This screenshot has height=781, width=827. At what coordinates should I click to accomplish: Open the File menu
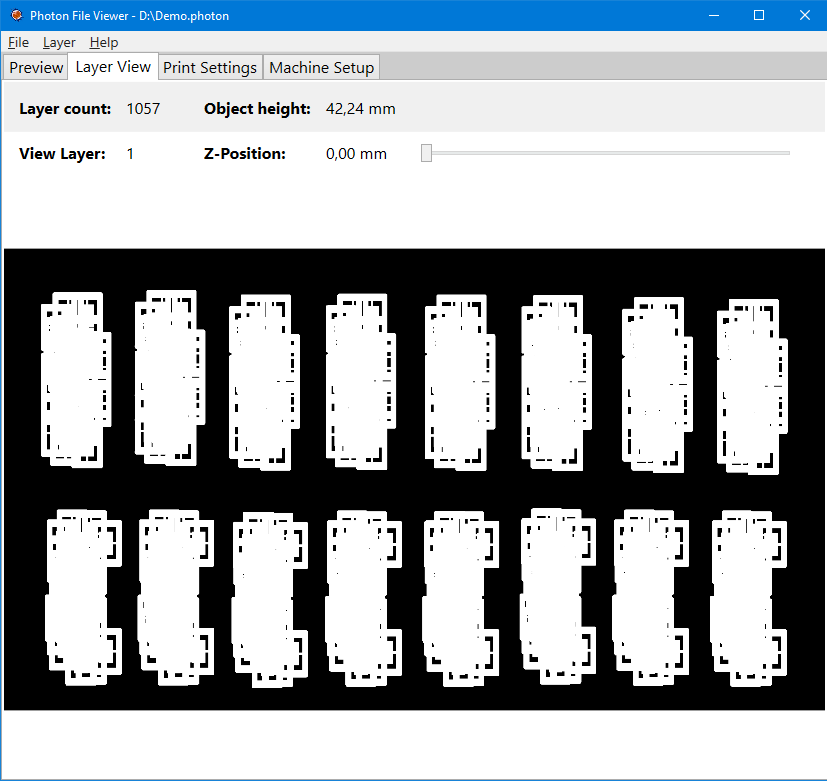[18, 42]
